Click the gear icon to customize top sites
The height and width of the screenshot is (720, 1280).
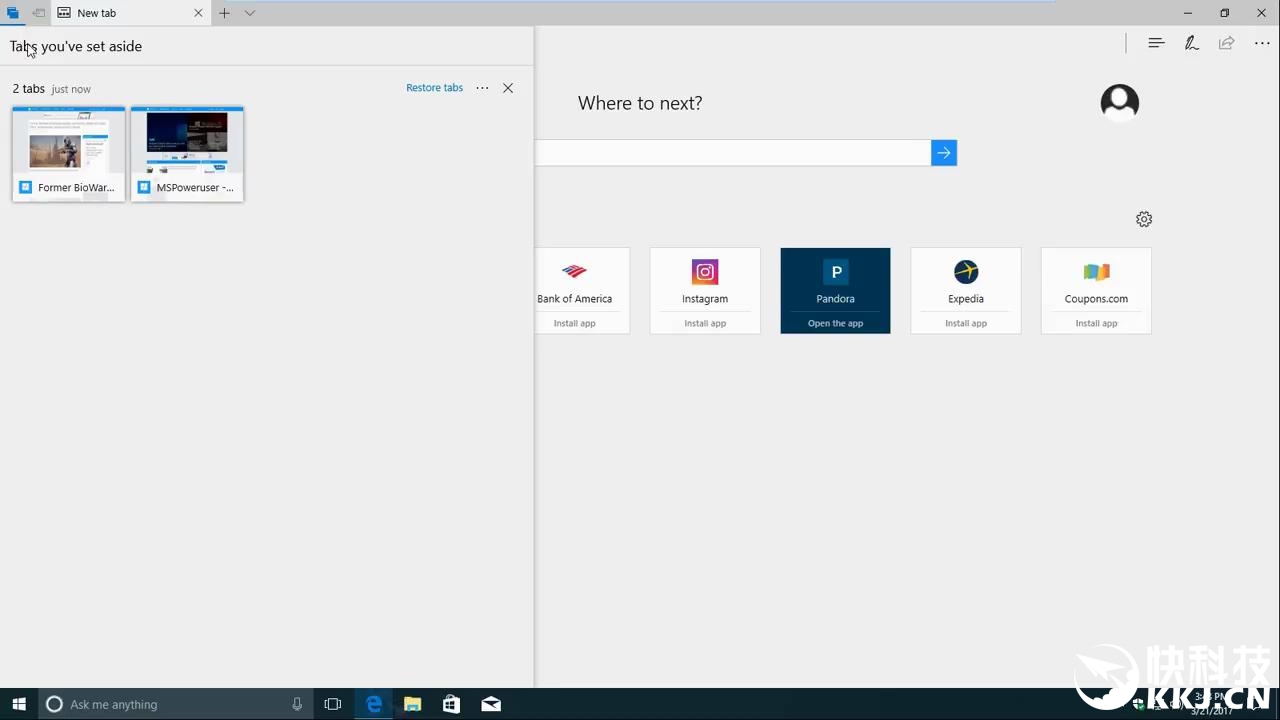pos(1144,219)
